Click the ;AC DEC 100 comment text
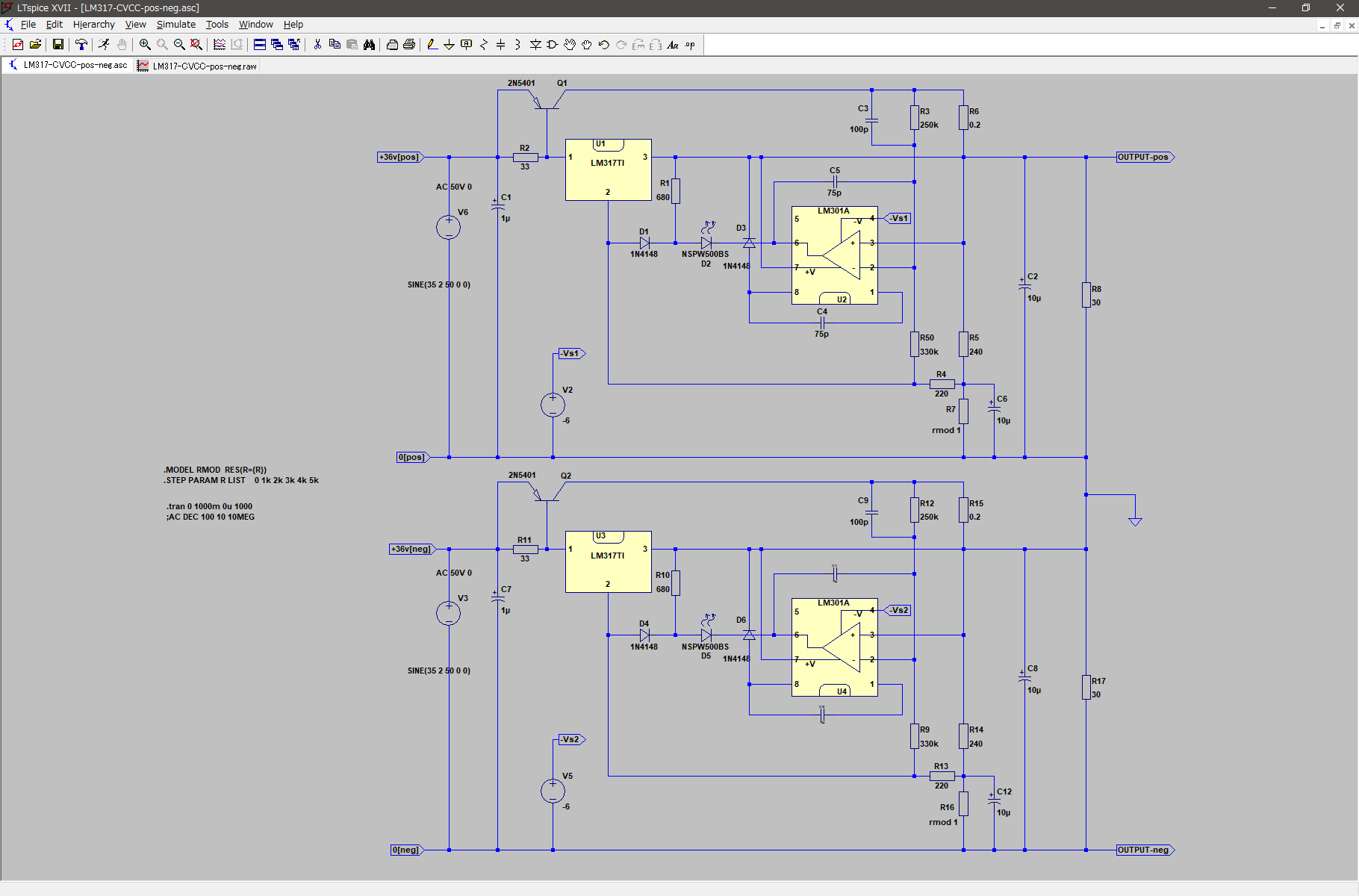Viewport: 1359px width, 896px height. click(210, 517)
